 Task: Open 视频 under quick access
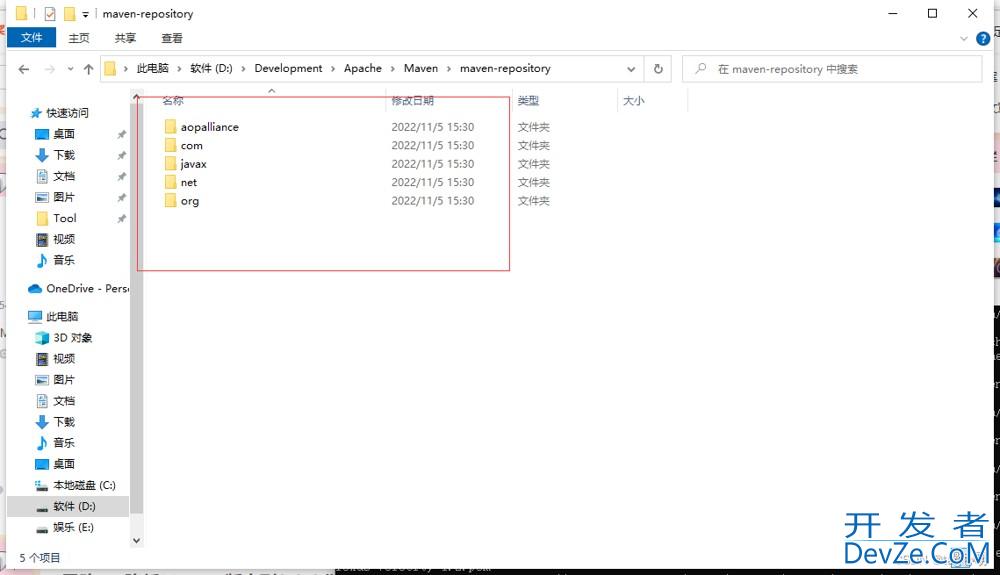click(64, 239)
